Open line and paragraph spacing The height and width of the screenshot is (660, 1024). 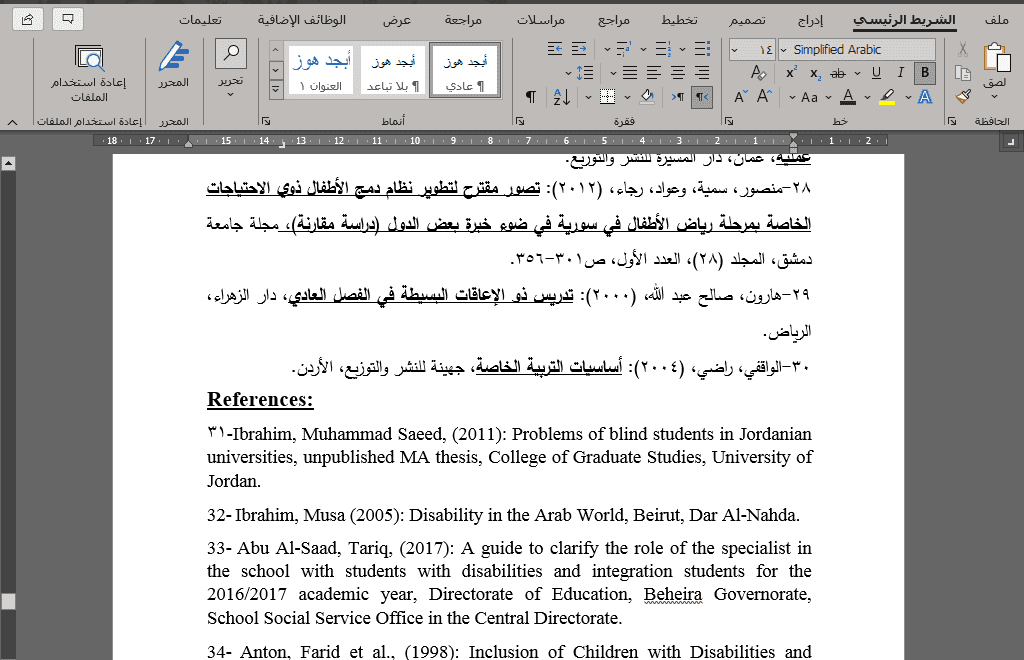click(x=585, y=73)
